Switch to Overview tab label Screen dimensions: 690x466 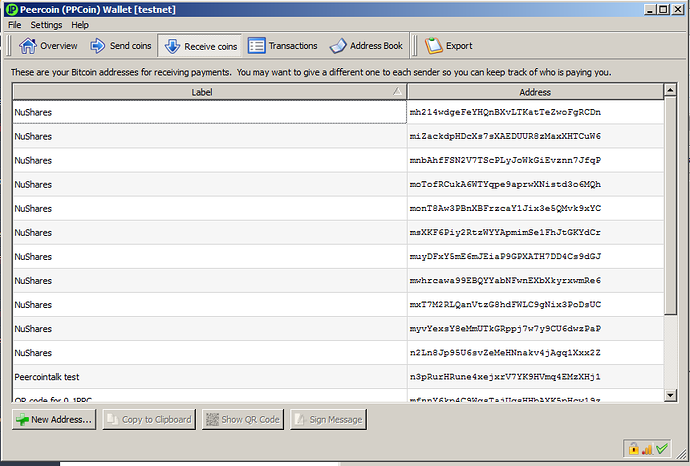[x=59, y=46]
